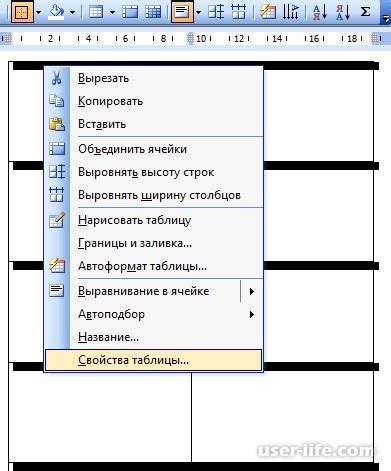
Task: Open Свойства таблицы... highlighted entry
Action: point(153,360)
